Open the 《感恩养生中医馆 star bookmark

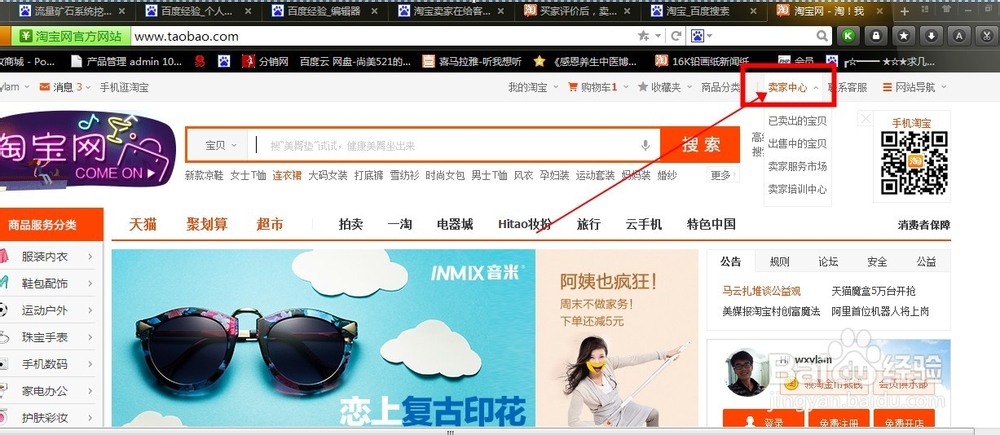(x=585, y=61)
